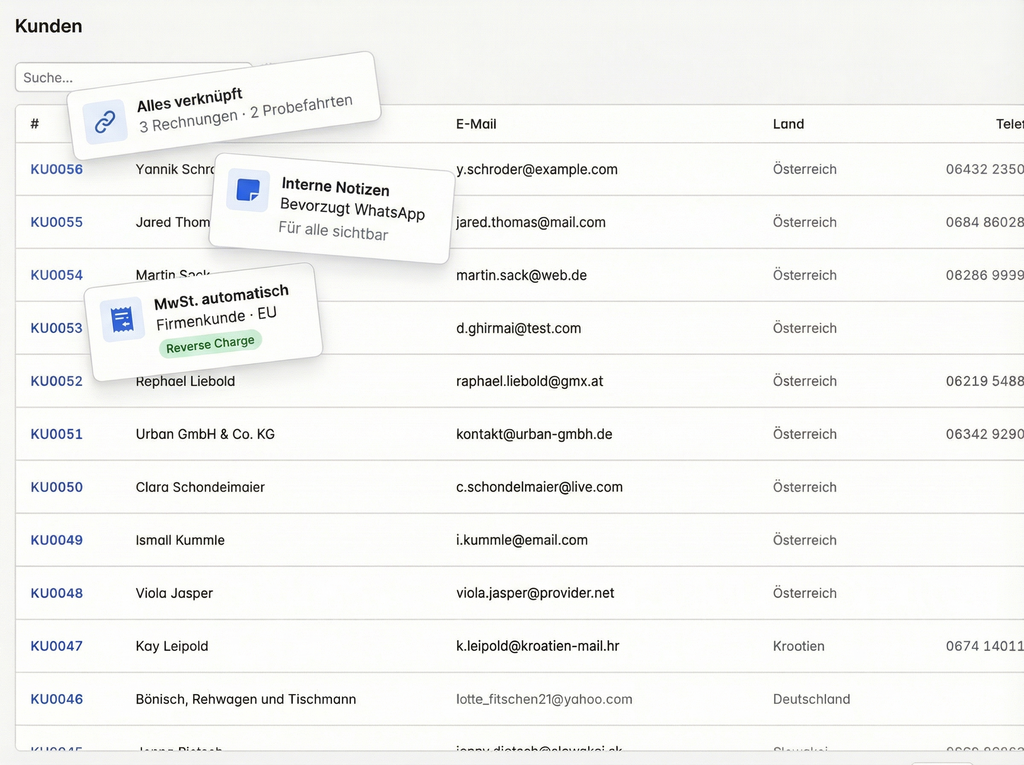Viewport: 1024px width, 765px height.
Task: Click the chain link icon on Alles verknüpft card
Action: (x=105, y=122)
